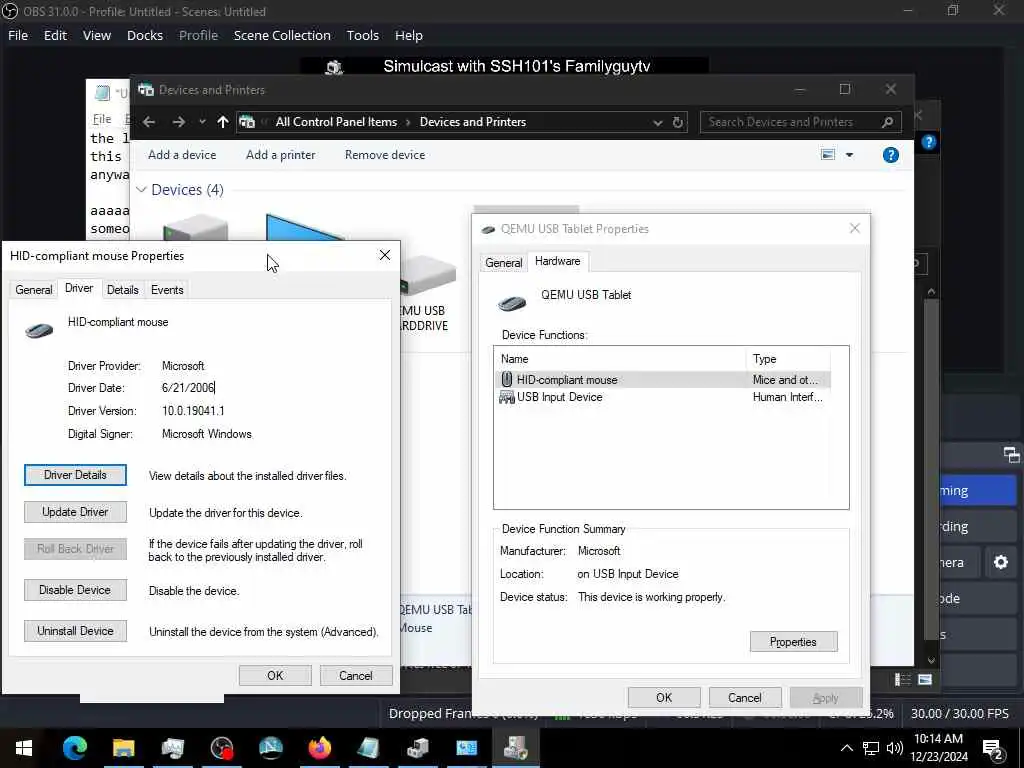Open the OBS File menu
The height and width of the screenshot is (768, 1024).
coord(18,35)
